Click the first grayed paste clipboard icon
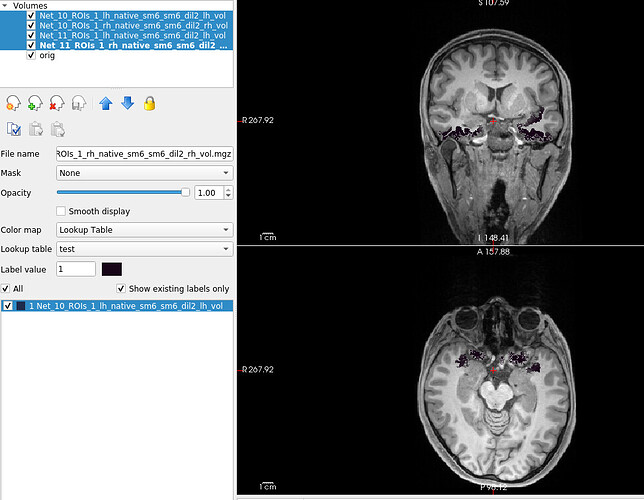This screenshot has height=500, width=644. click(x=36, y=129)
